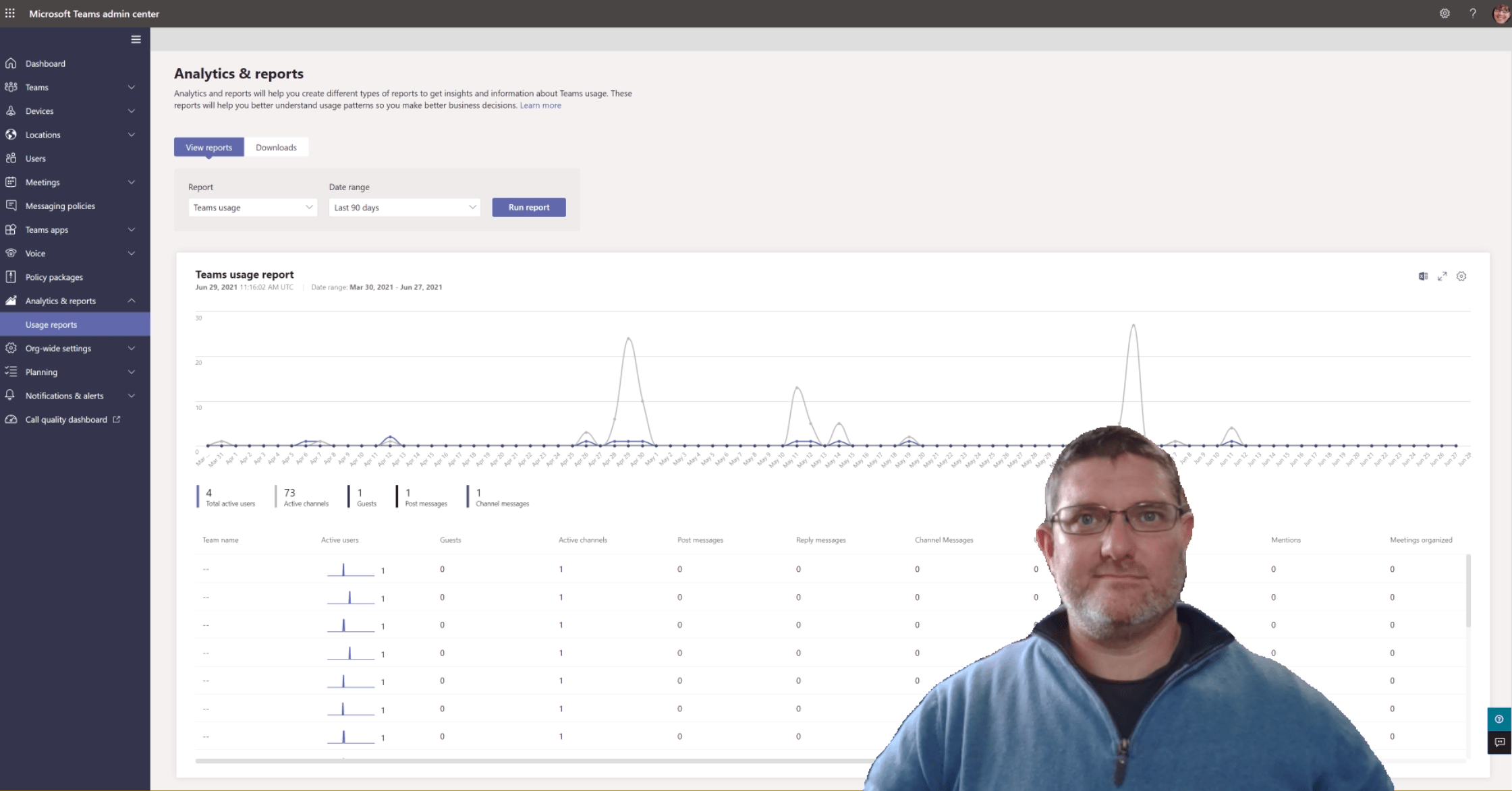This screenshot has height=791, width=1512.
Task: Open the user profile avatar
Action: click(1501, 13)
